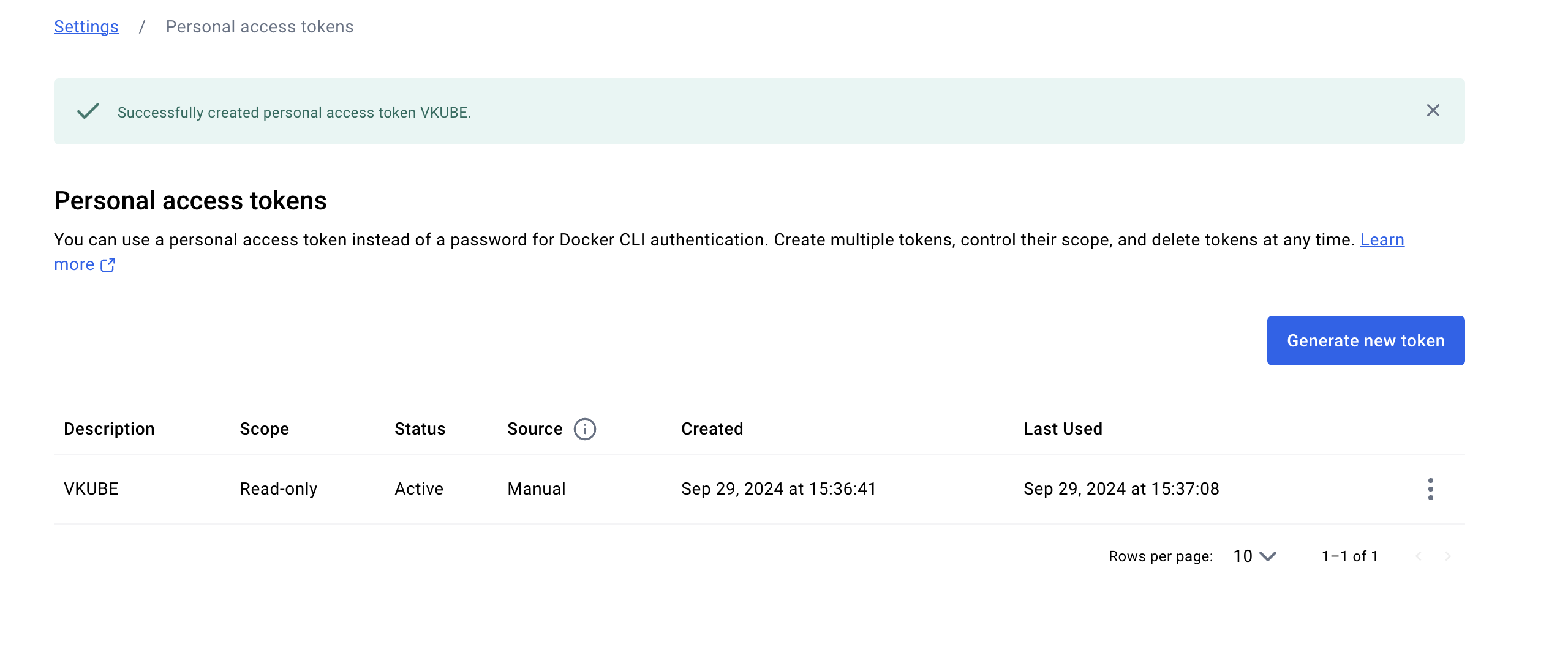Select the VKUBE token description cell
1568x666 pixels.
[x=91, y=489]
